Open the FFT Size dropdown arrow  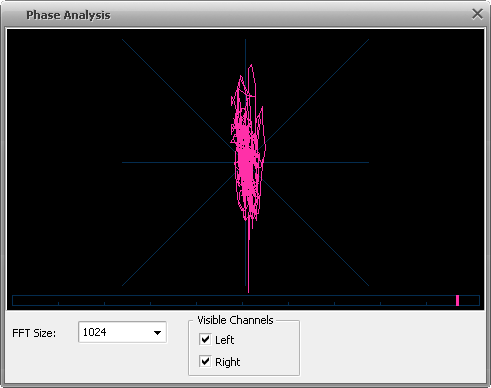pos(157,332)
